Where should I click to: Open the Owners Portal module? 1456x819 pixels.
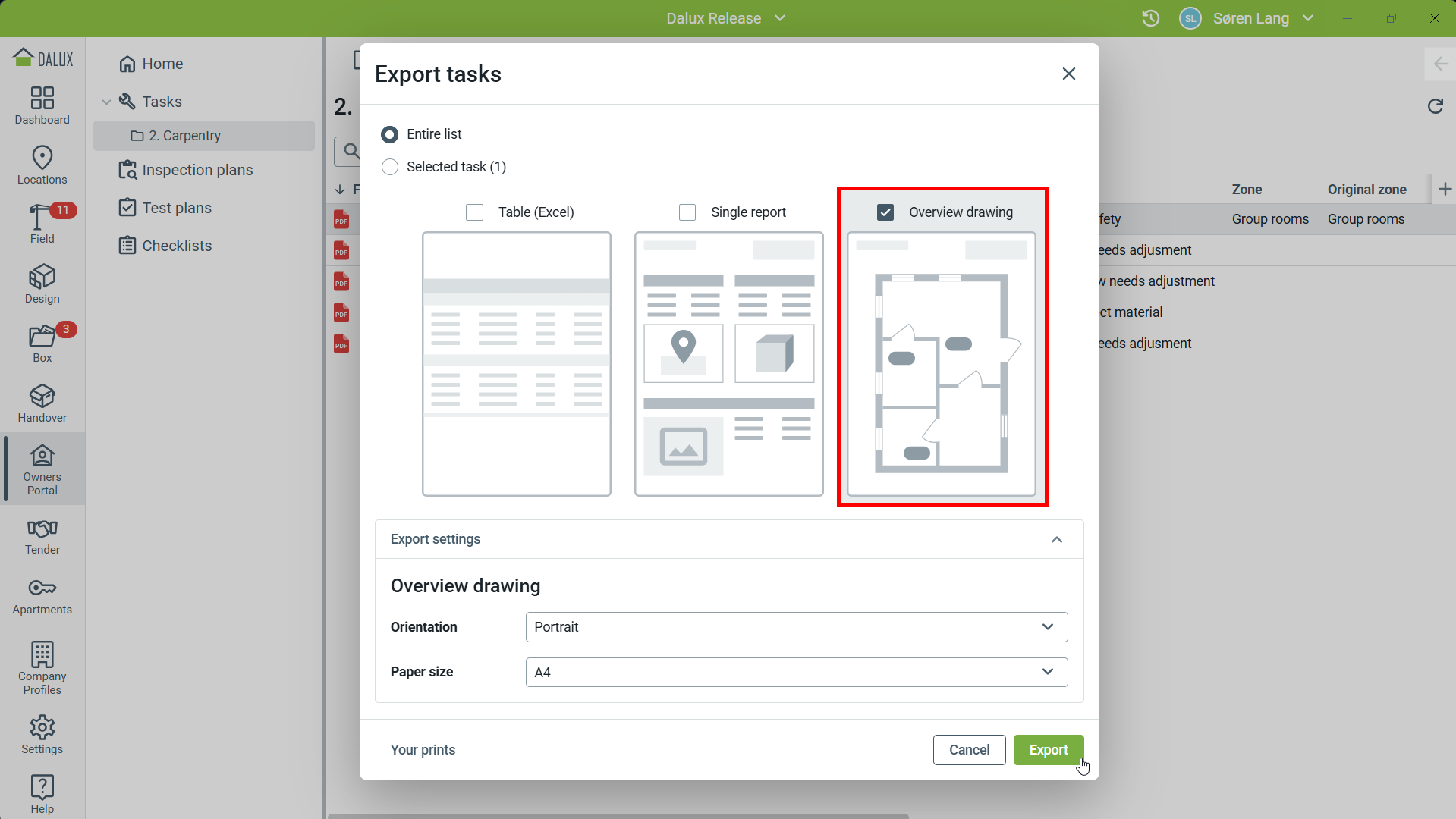point(42,469)
